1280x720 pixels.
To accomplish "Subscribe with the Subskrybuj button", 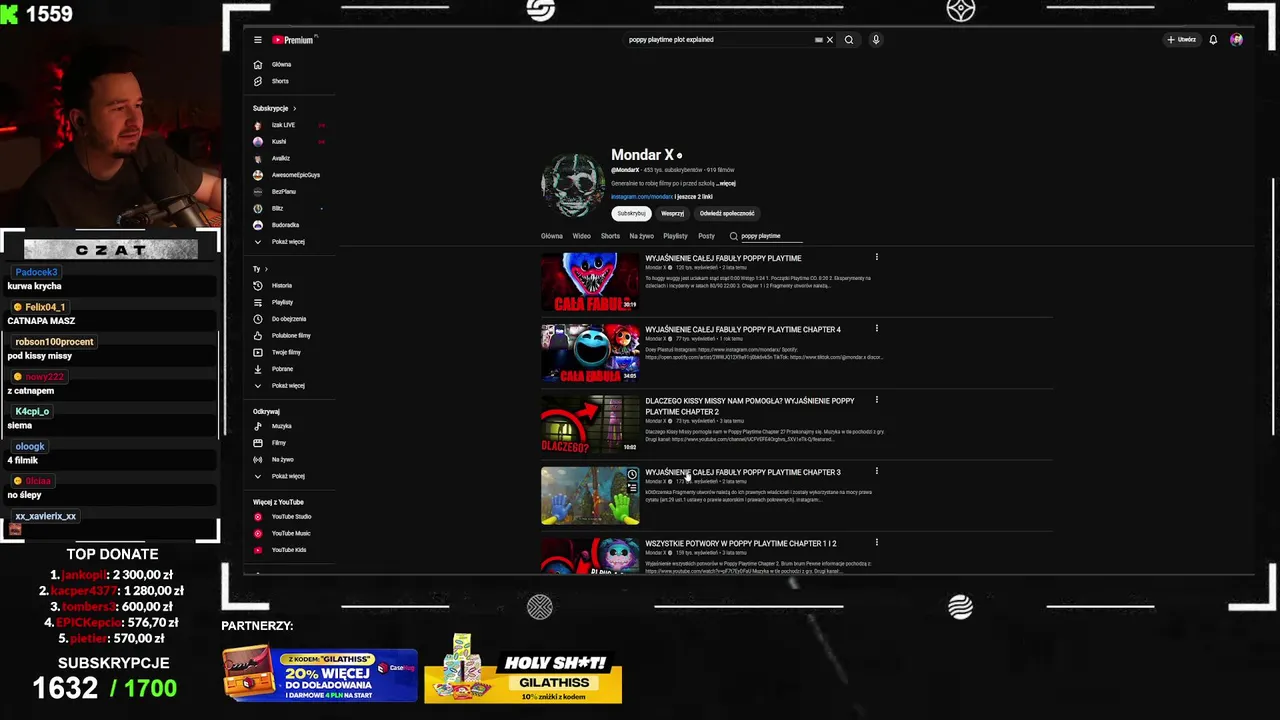I will (631, 213).
